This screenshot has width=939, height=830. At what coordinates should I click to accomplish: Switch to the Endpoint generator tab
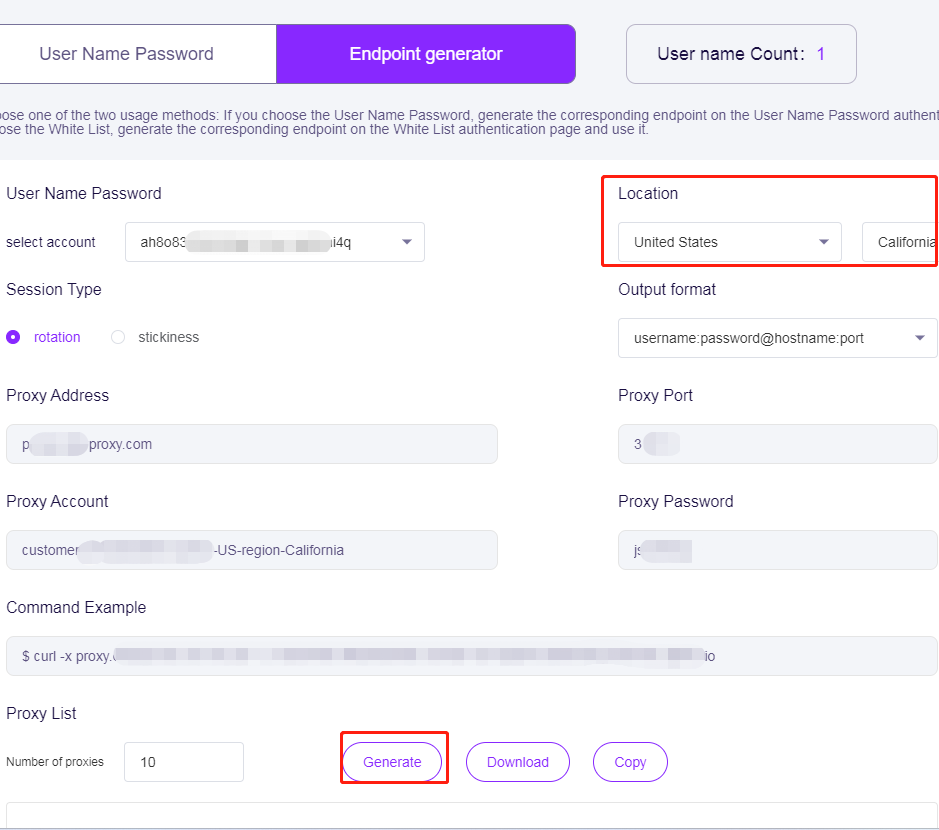(x=425, y=54)
